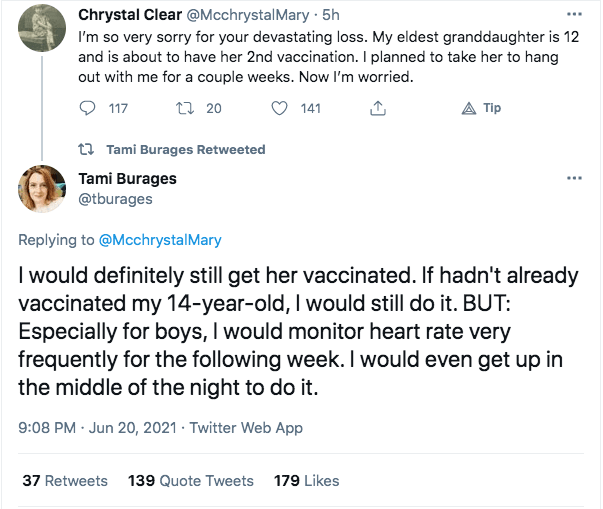
Task: Retweet Chrystal Clear's tweet
Action: click(184, 108)
